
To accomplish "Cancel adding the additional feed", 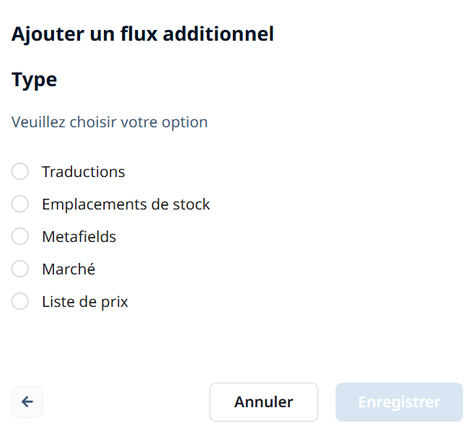I will 264,402.
